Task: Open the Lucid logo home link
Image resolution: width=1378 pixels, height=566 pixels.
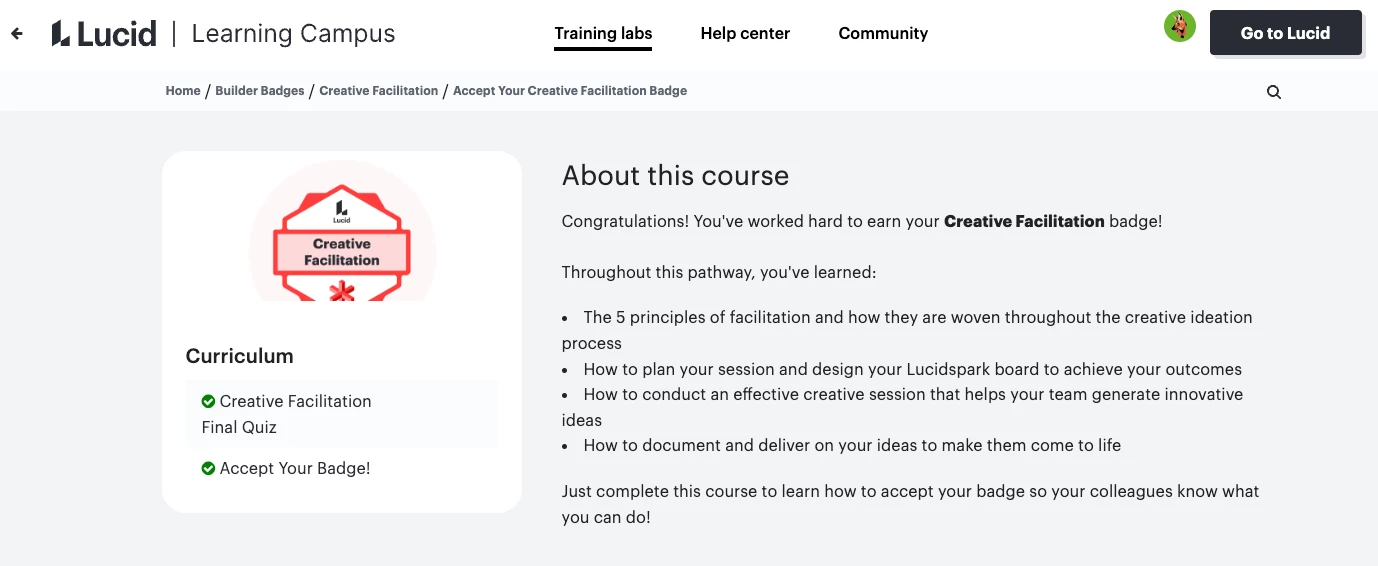Action: (104, 33)
